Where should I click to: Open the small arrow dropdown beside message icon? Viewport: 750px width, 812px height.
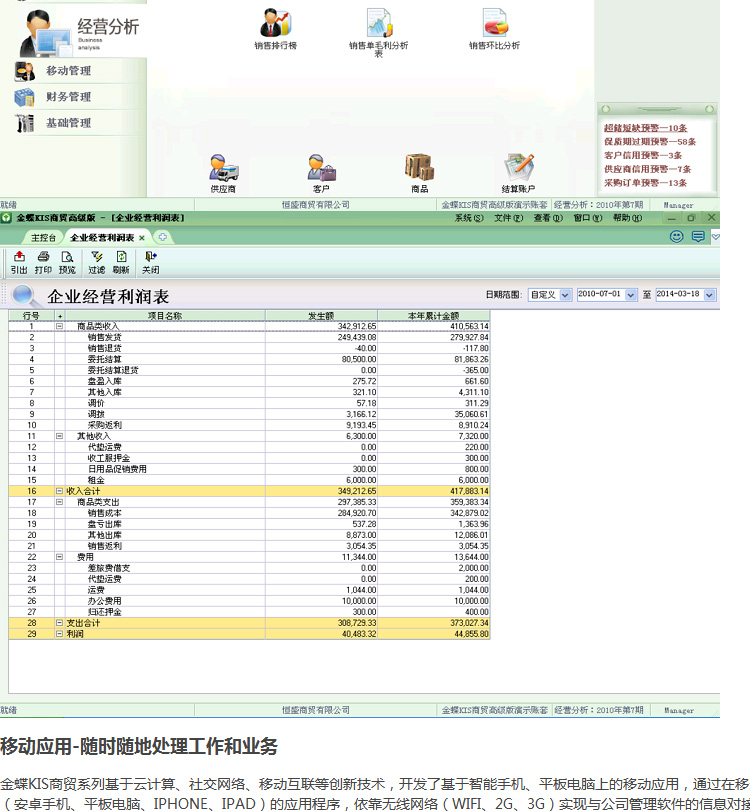(715, 237)
